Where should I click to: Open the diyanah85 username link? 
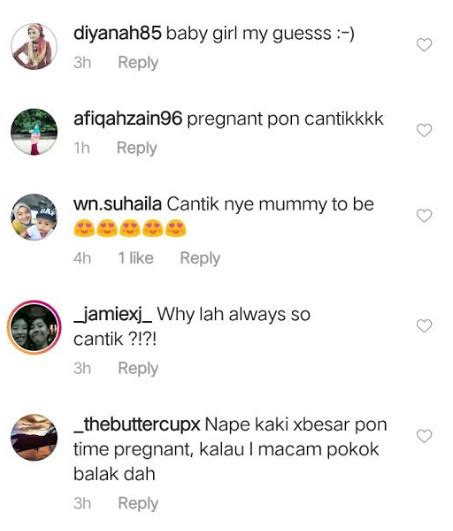pyautogui.click(x=117, y=34)
